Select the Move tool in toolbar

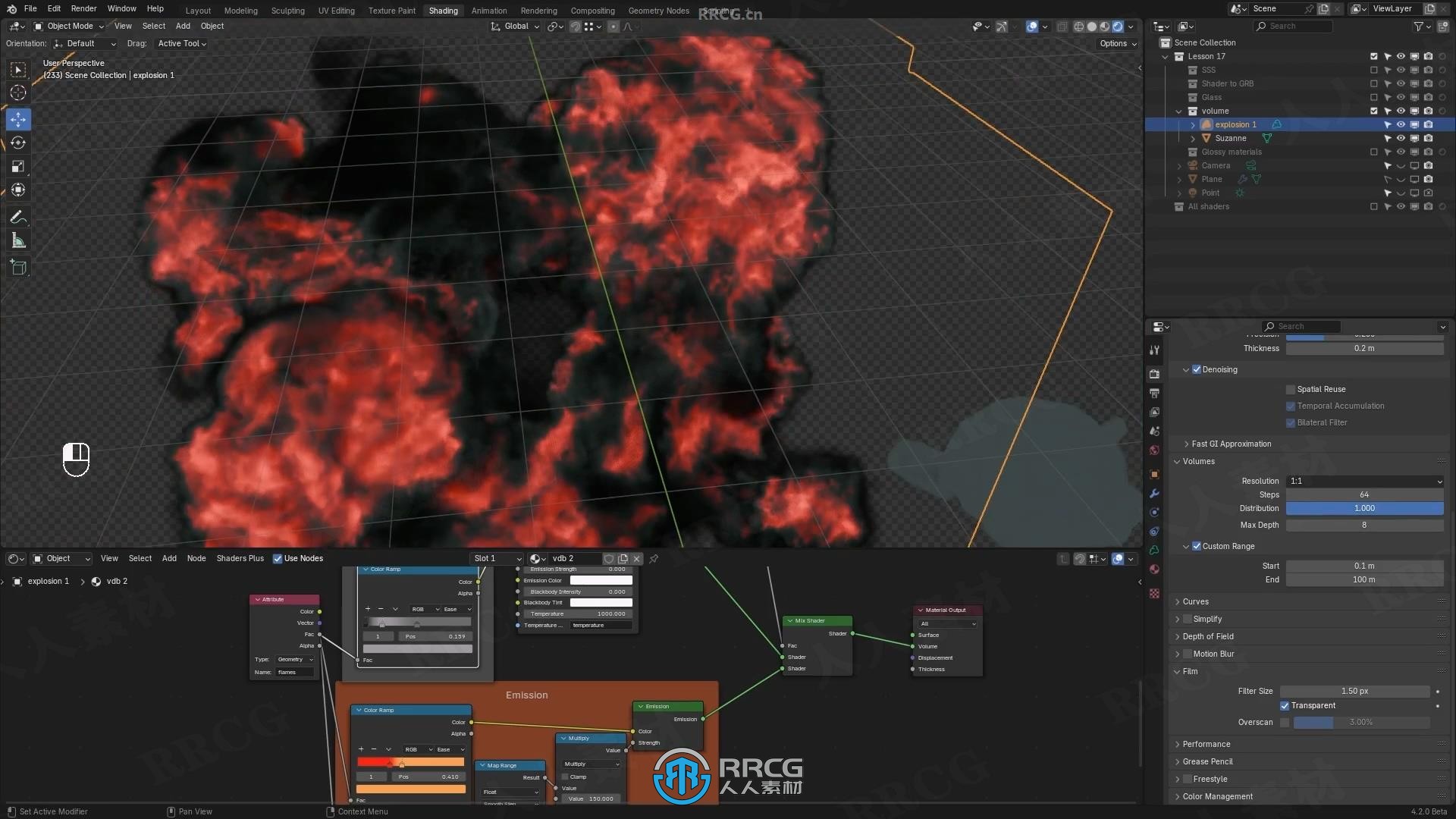[19, 119]
